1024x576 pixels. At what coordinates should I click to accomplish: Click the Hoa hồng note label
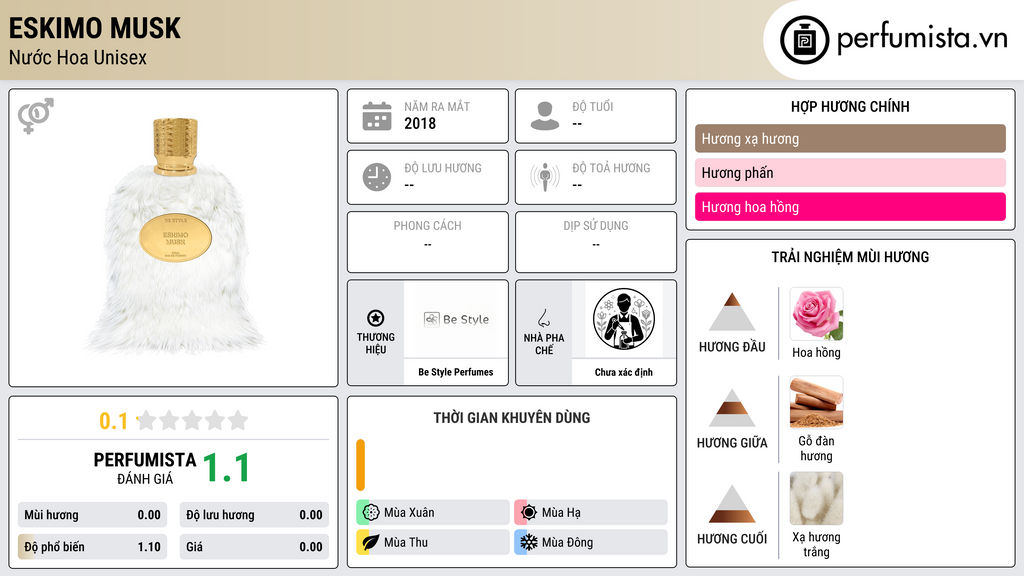pyautogui.click(x=816, y=353)
